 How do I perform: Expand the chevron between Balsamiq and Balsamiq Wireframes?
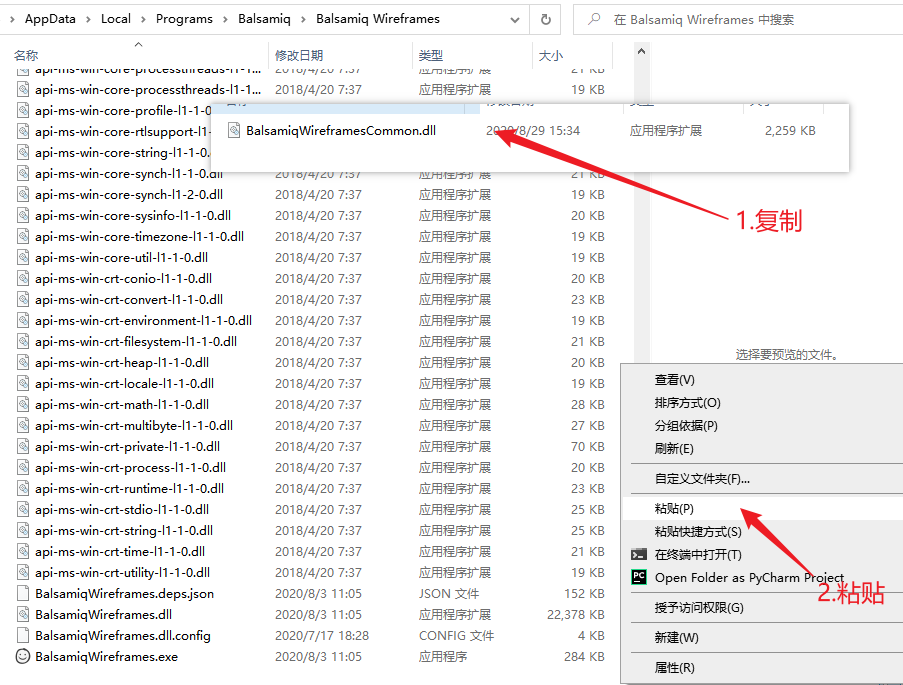303,20
